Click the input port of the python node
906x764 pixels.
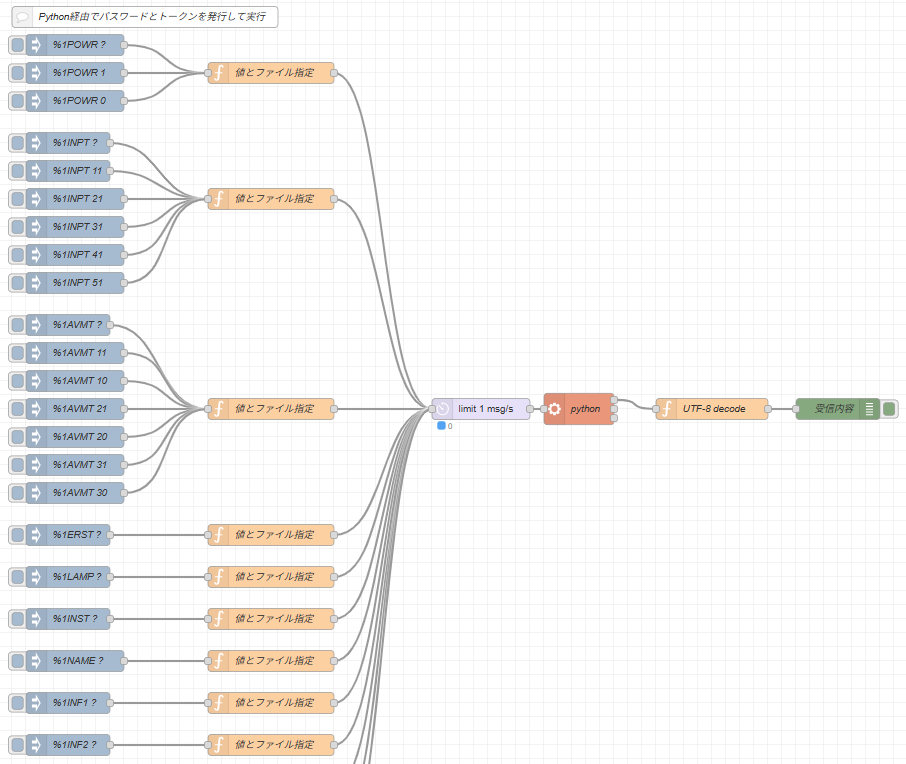pyautogui.click(x=544, y=409)
